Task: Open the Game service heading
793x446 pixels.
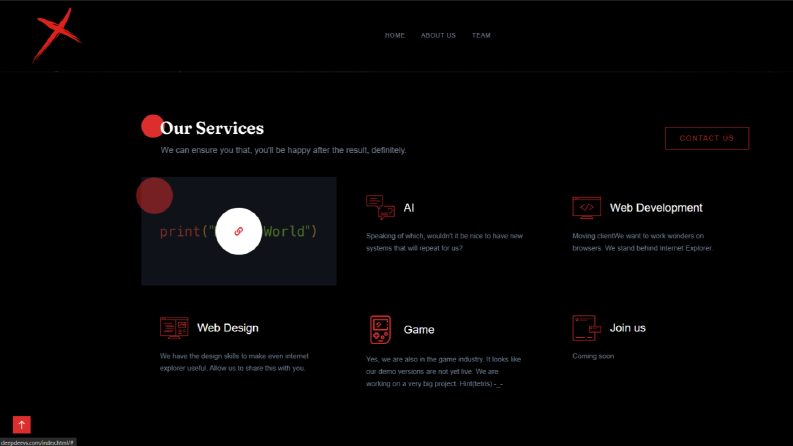Action: point(419,330)
